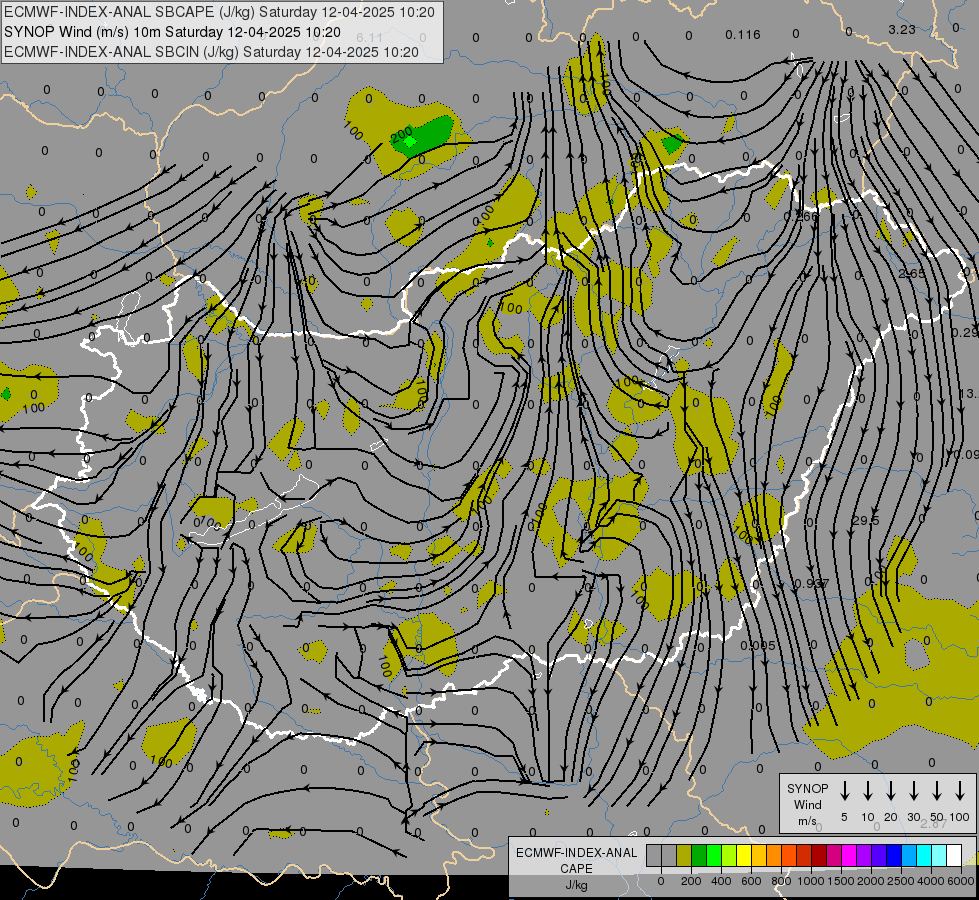Click the 2.65 value on the map
Viewport: 979px width, 900px height.
(912, 274)
